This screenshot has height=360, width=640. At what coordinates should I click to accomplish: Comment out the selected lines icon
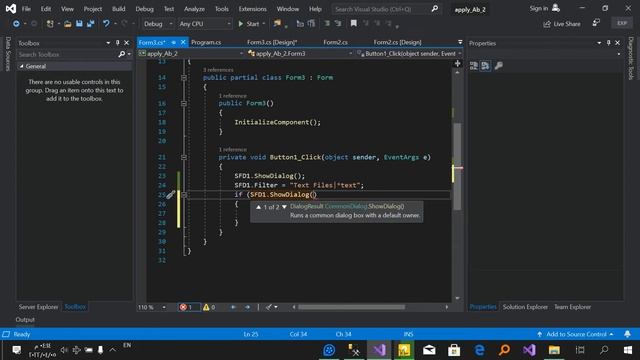pyautogui.click(x=327, y=24)
